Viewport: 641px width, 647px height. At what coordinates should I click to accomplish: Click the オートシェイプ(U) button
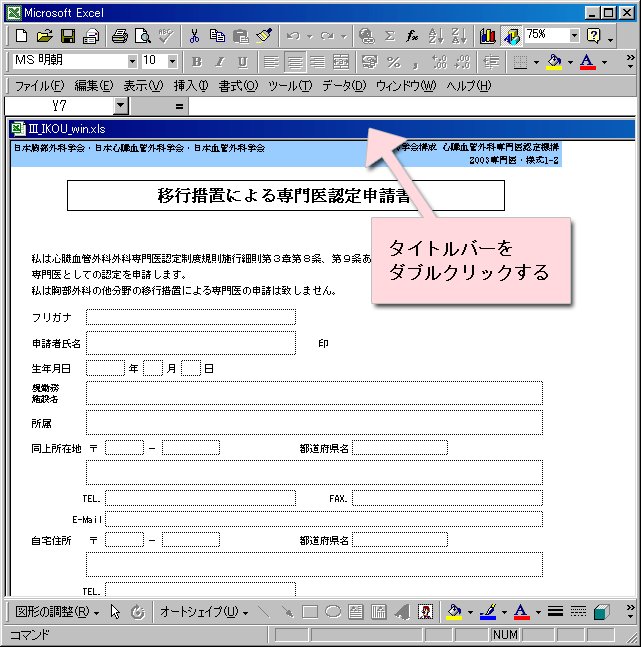click(x=203, y=612)
